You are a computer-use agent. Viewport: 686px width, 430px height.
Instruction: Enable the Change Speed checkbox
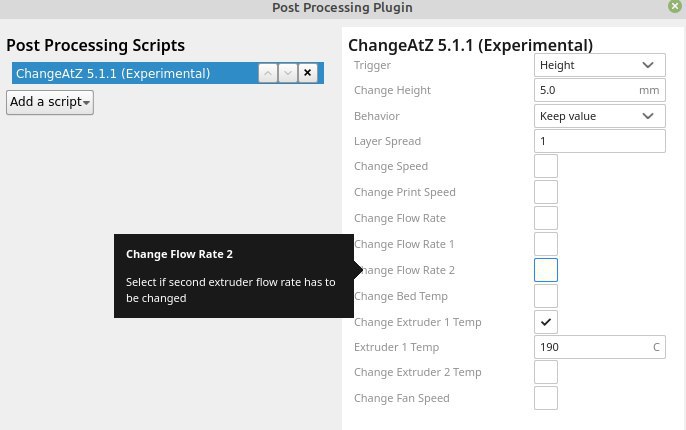(546, 167)
